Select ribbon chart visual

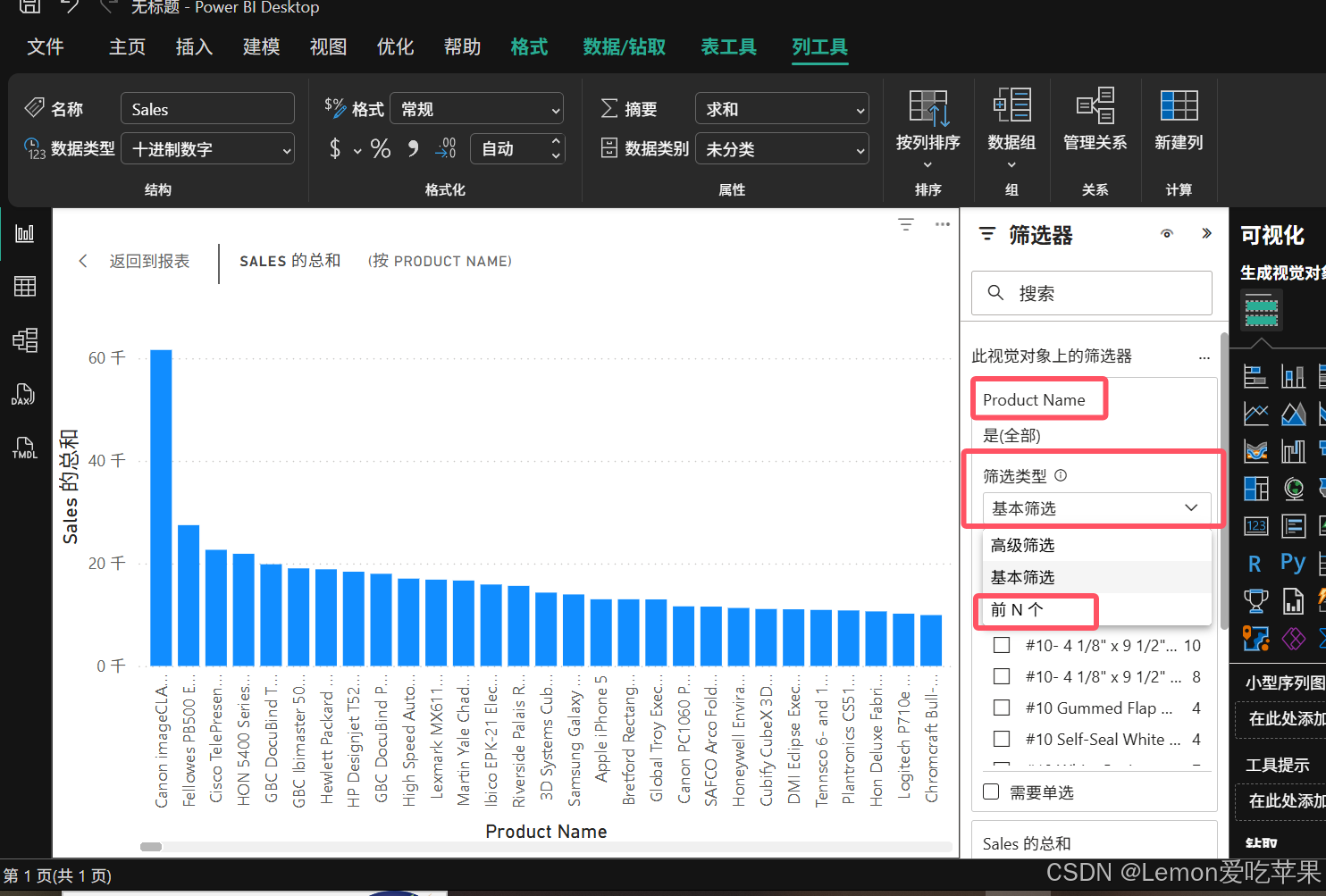pos(1255,451)
